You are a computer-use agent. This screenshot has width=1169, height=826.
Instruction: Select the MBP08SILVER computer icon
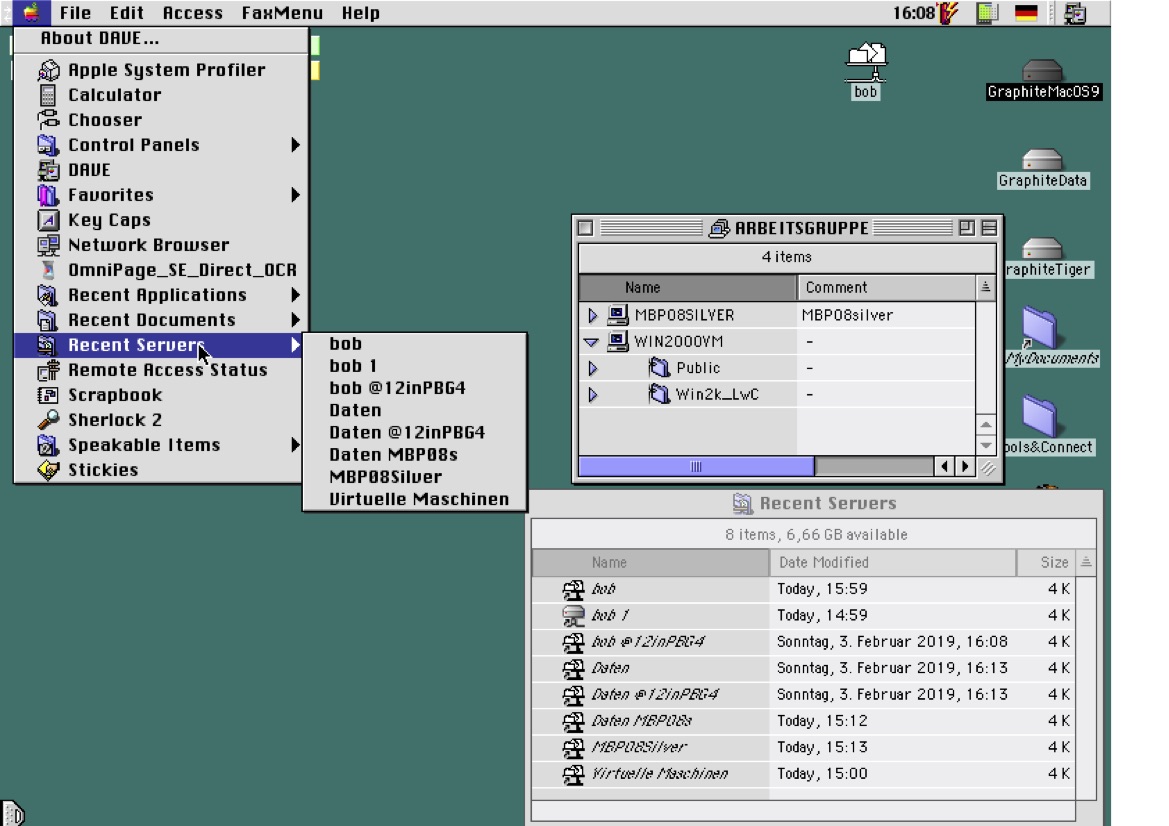(617, 315)
